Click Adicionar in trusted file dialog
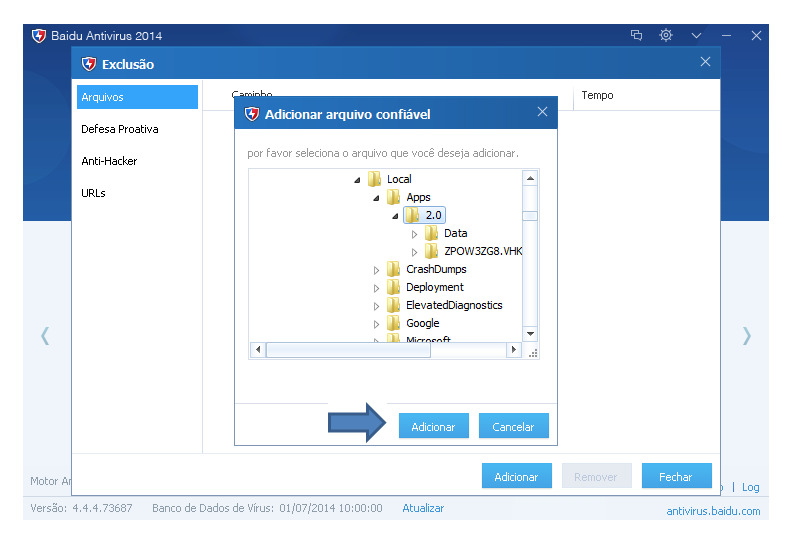Screen dimensions: 798x535 point(433,426)
